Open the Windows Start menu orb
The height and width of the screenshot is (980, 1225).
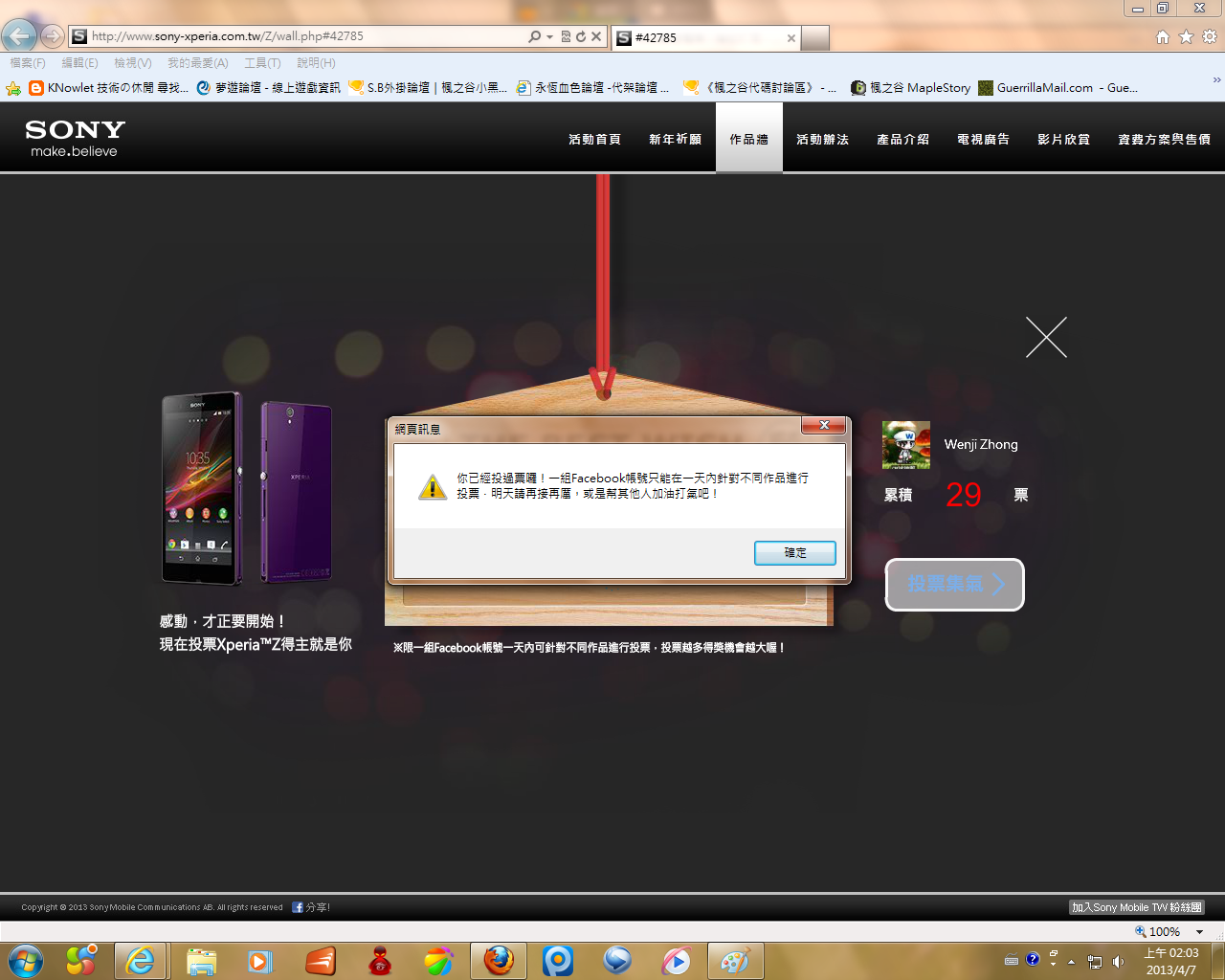pyautogui.click(x=26, y=961)
